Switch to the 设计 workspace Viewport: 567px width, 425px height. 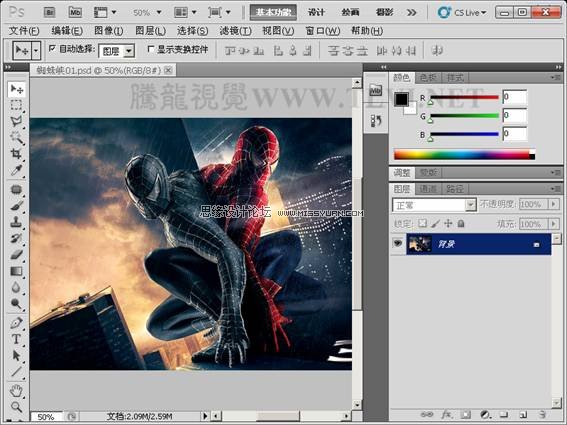[316, 12]
